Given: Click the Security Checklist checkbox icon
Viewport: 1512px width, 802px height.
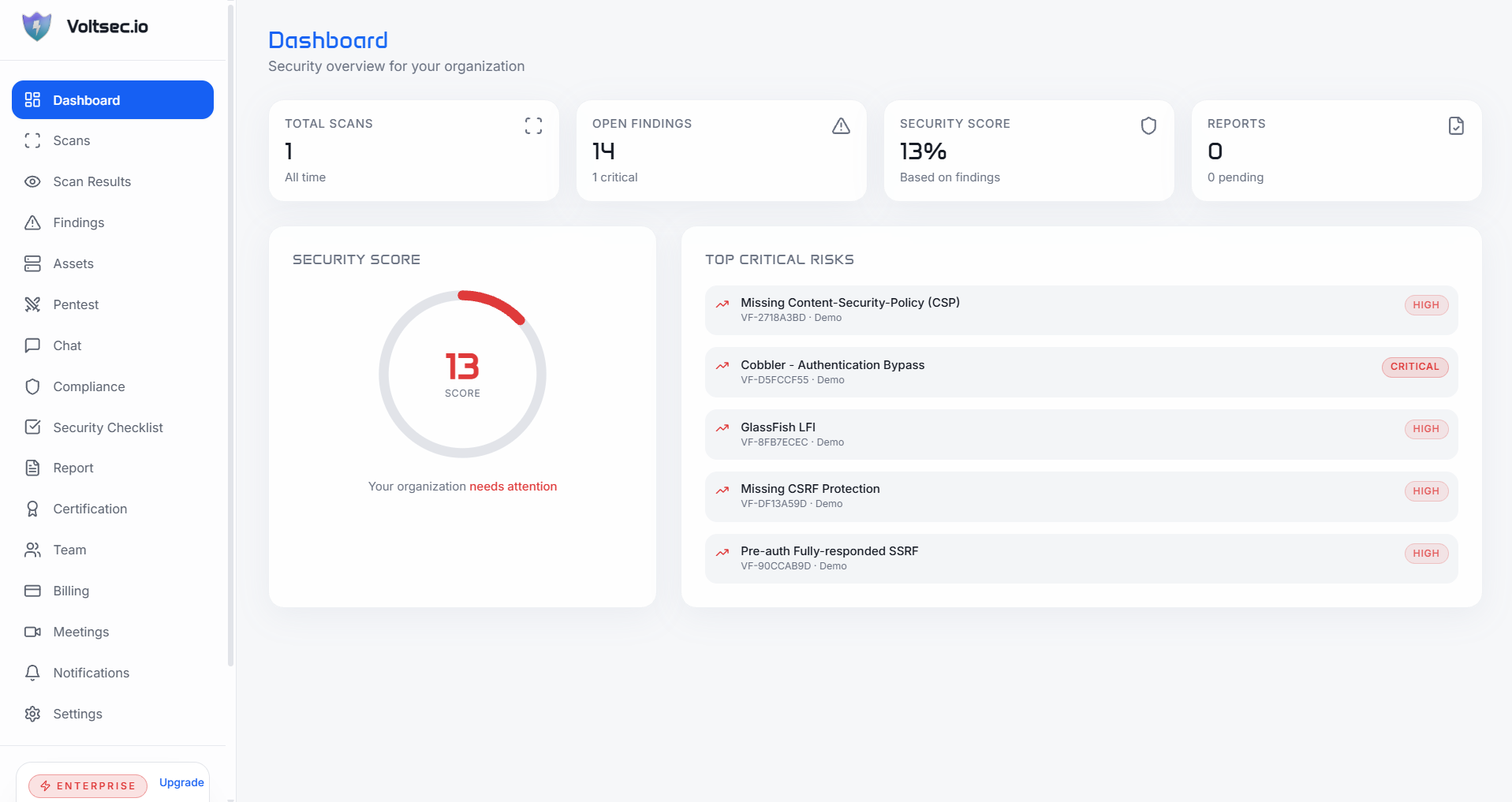Looking at the screenshot, I should 32,427.
